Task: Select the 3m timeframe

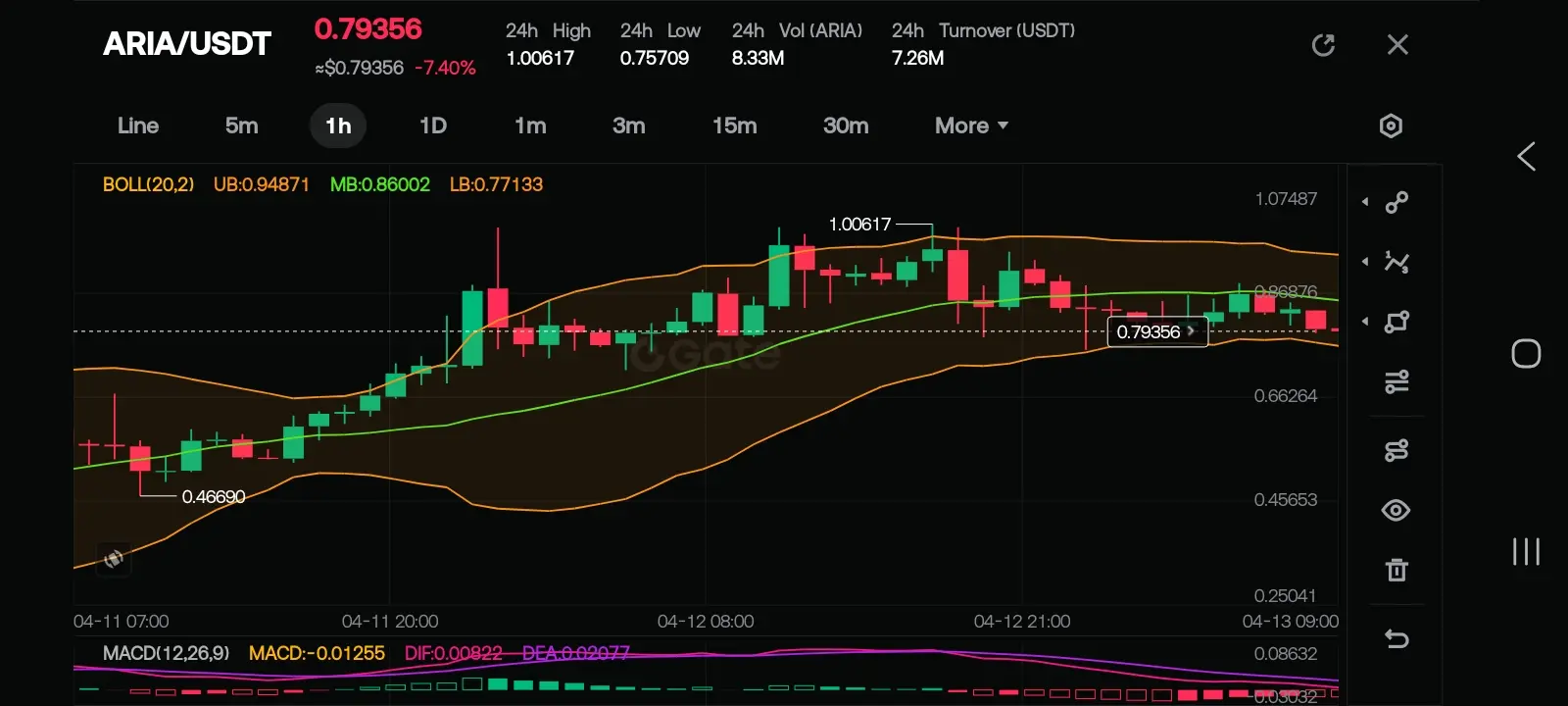Action: [x=629, y=126]
